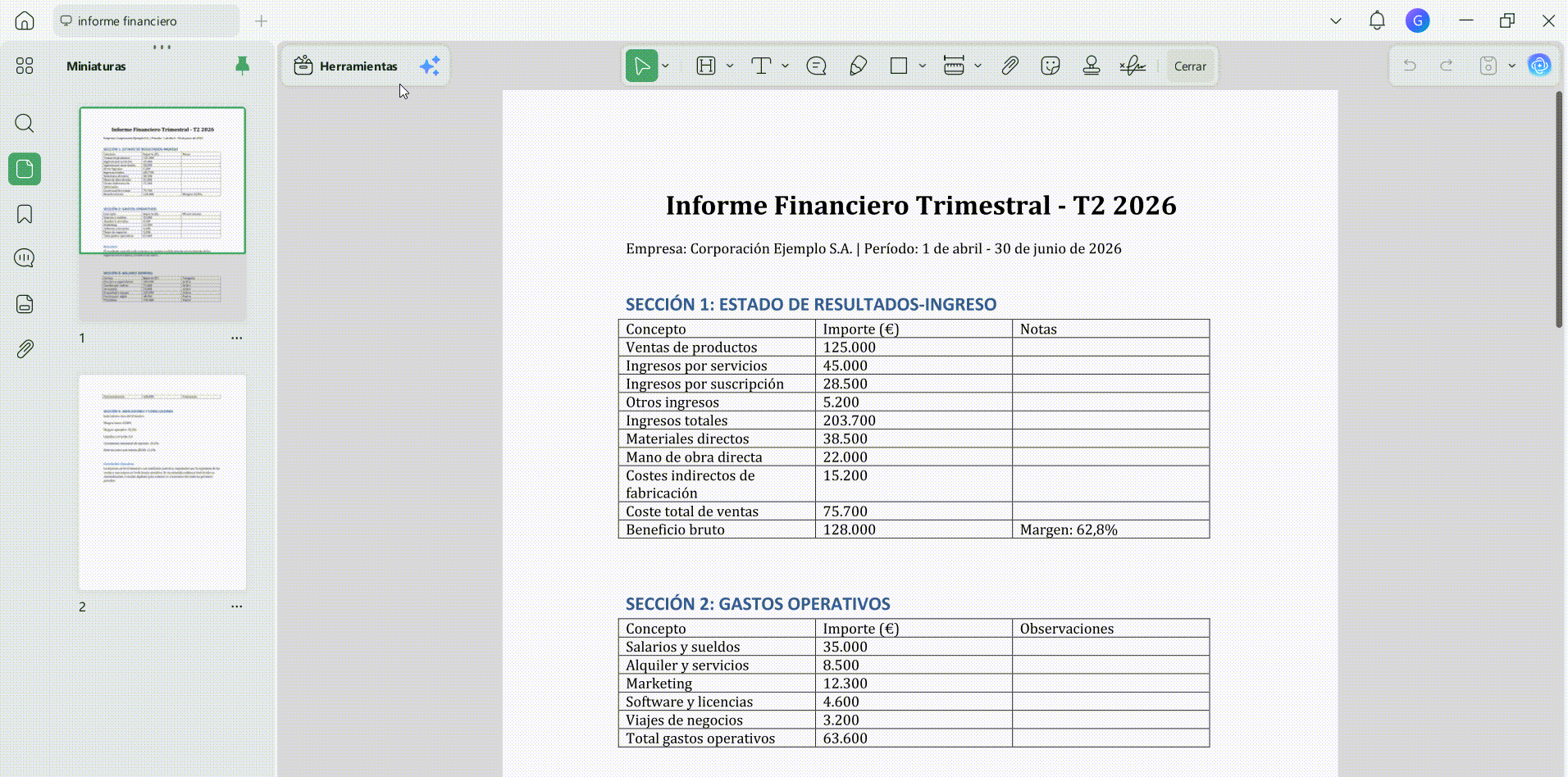Expand the text tool dropdown

pos(786,66)
